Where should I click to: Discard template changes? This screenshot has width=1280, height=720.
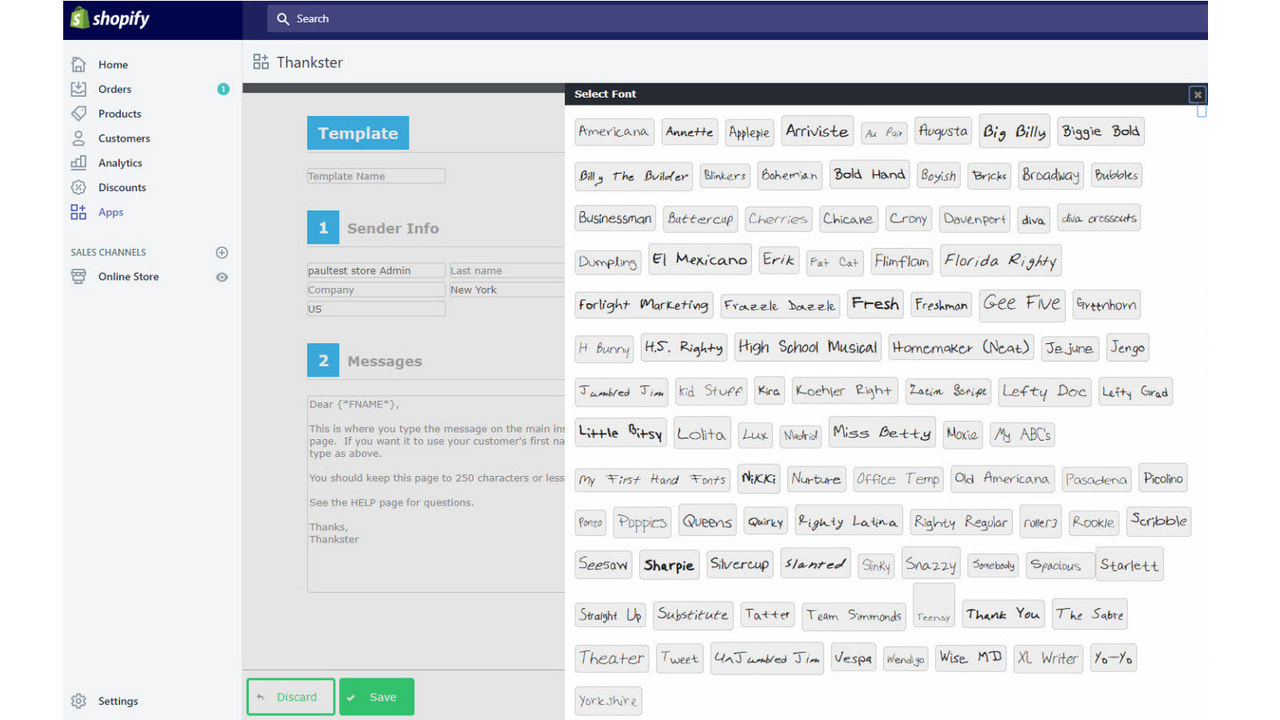coord(290,696)
